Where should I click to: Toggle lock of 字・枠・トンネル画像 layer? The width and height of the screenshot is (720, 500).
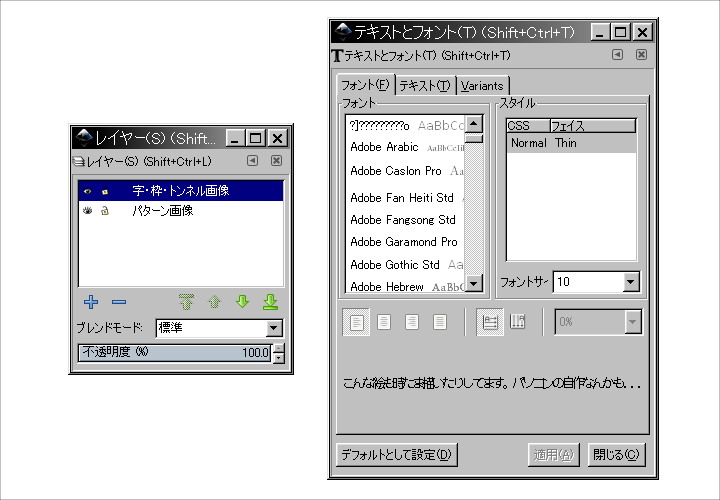(x=105, y=191)
